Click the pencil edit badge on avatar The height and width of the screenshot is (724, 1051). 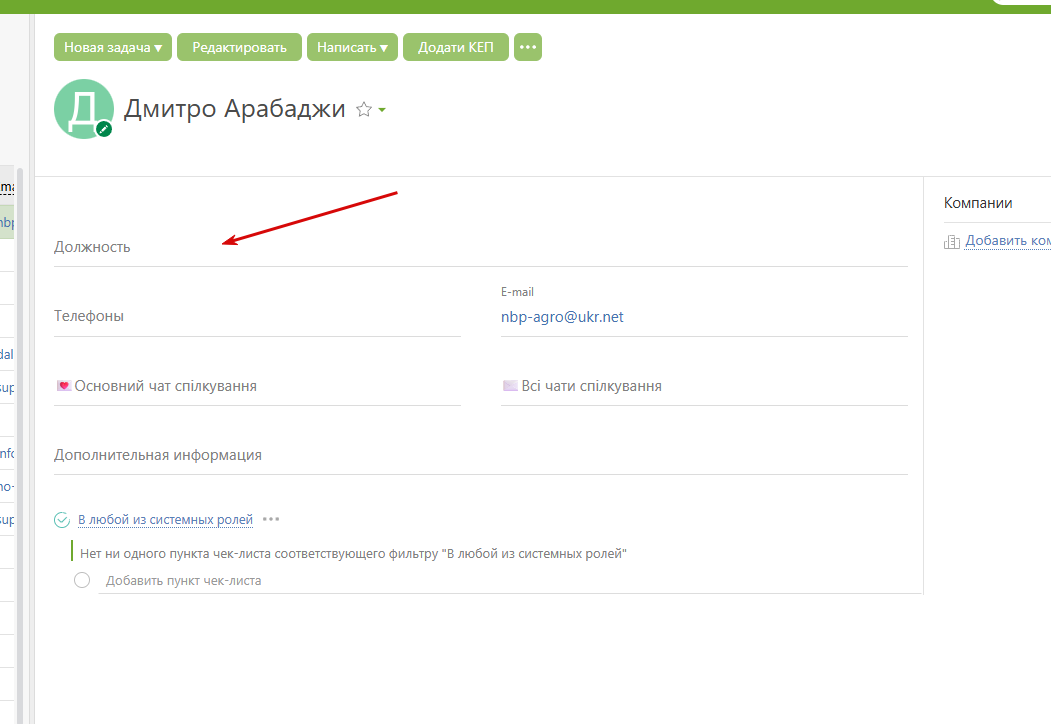[104, 129]
